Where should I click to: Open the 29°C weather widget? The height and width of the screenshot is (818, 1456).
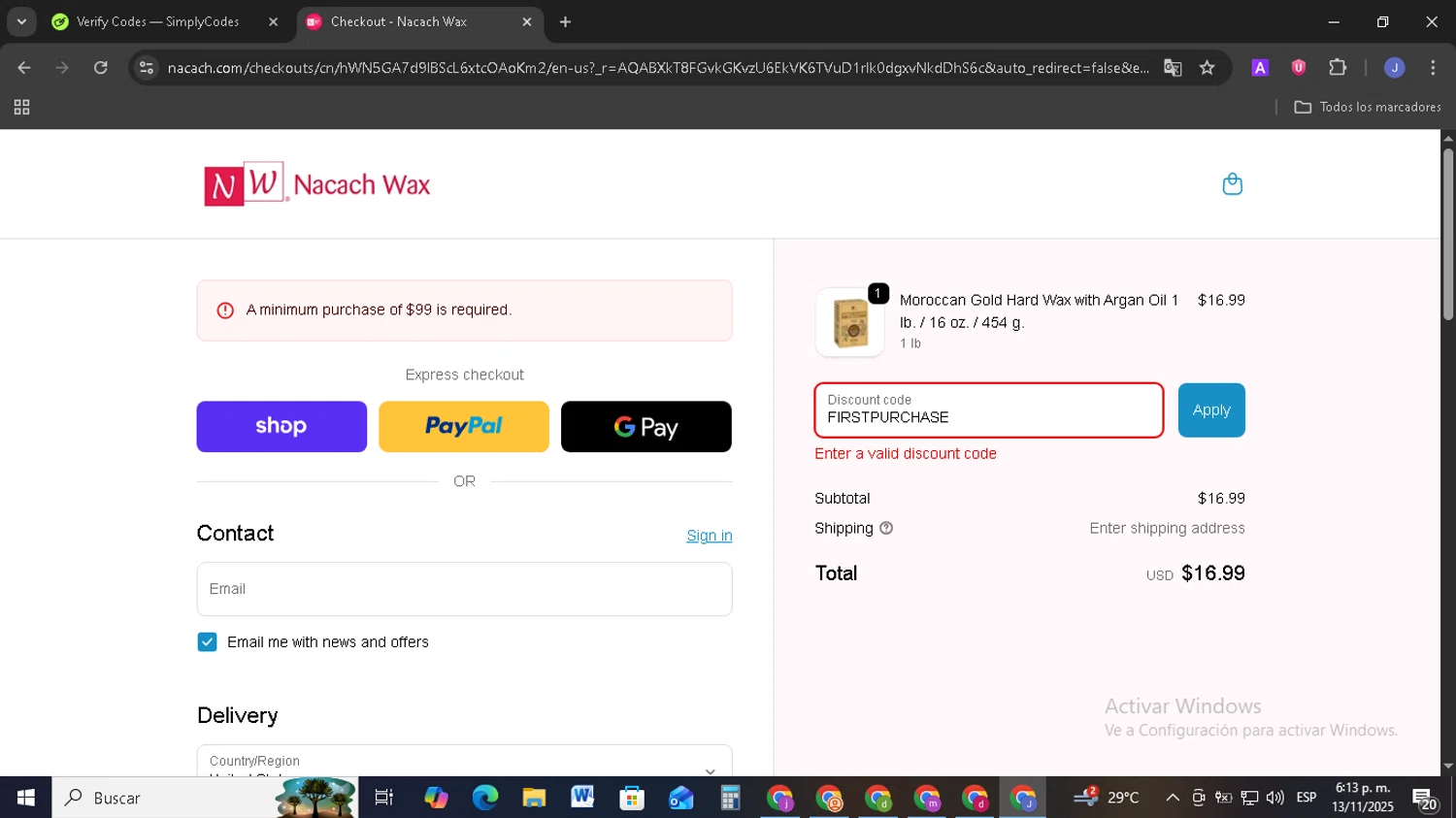(1107, 798)
